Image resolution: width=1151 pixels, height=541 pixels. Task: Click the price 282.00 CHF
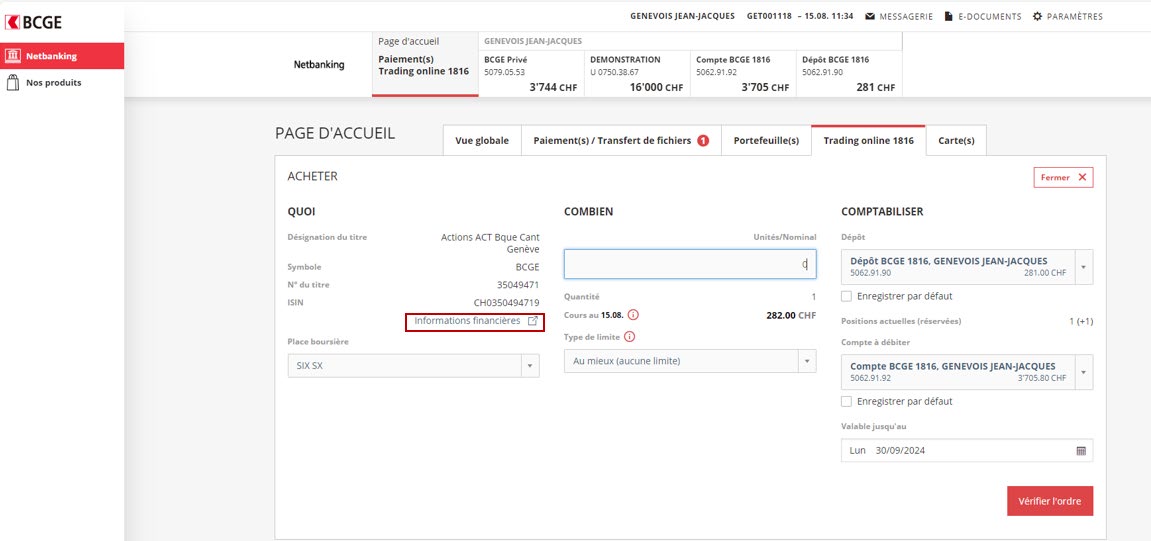(x=790, y=316)
